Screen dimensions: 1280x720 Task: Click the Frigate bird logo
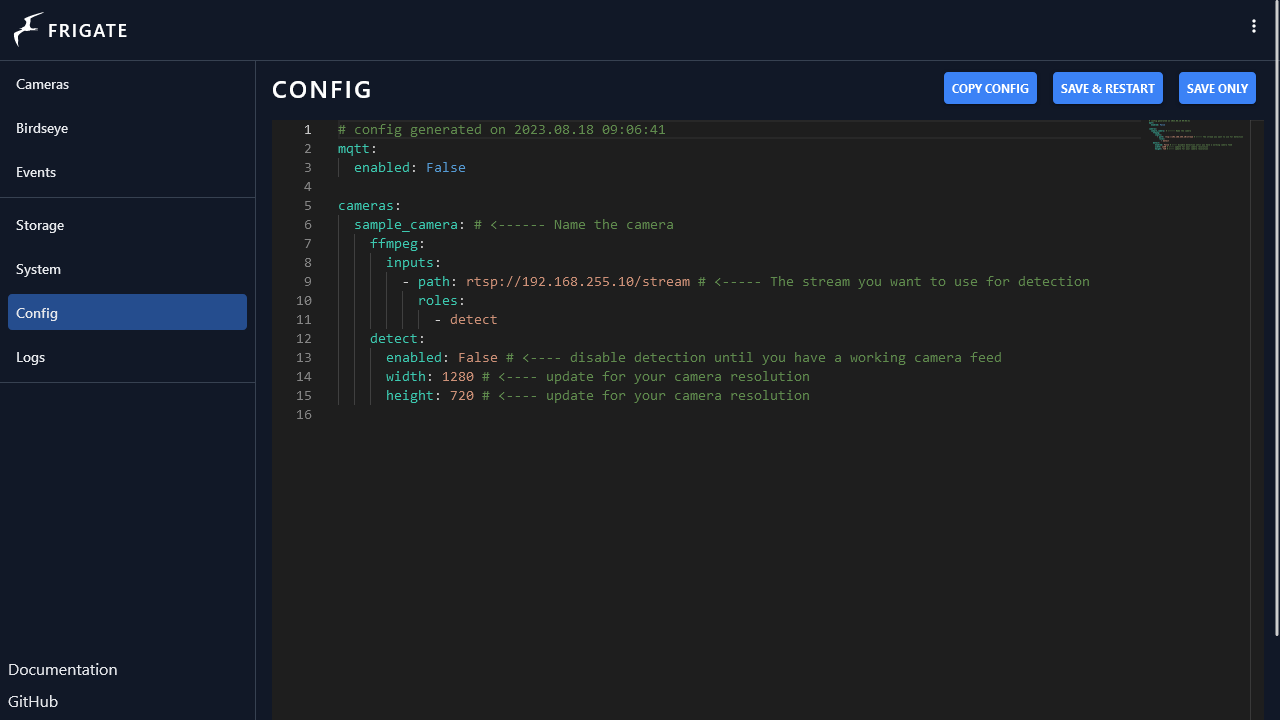tap(29, 30)
